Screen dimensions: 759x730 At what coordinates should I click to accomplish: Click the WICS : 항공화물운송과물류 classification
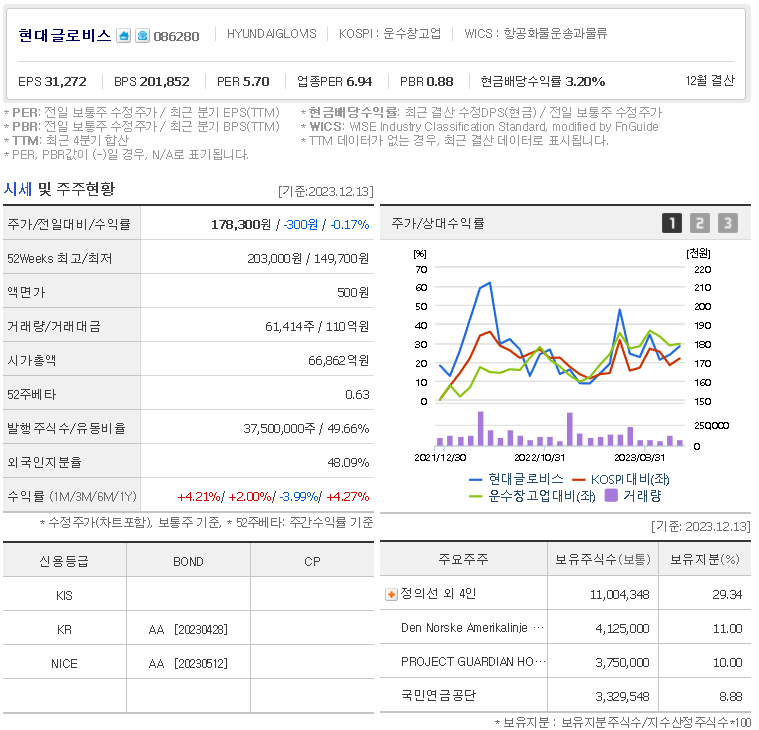pyautogui.click(x=535, y=33)
